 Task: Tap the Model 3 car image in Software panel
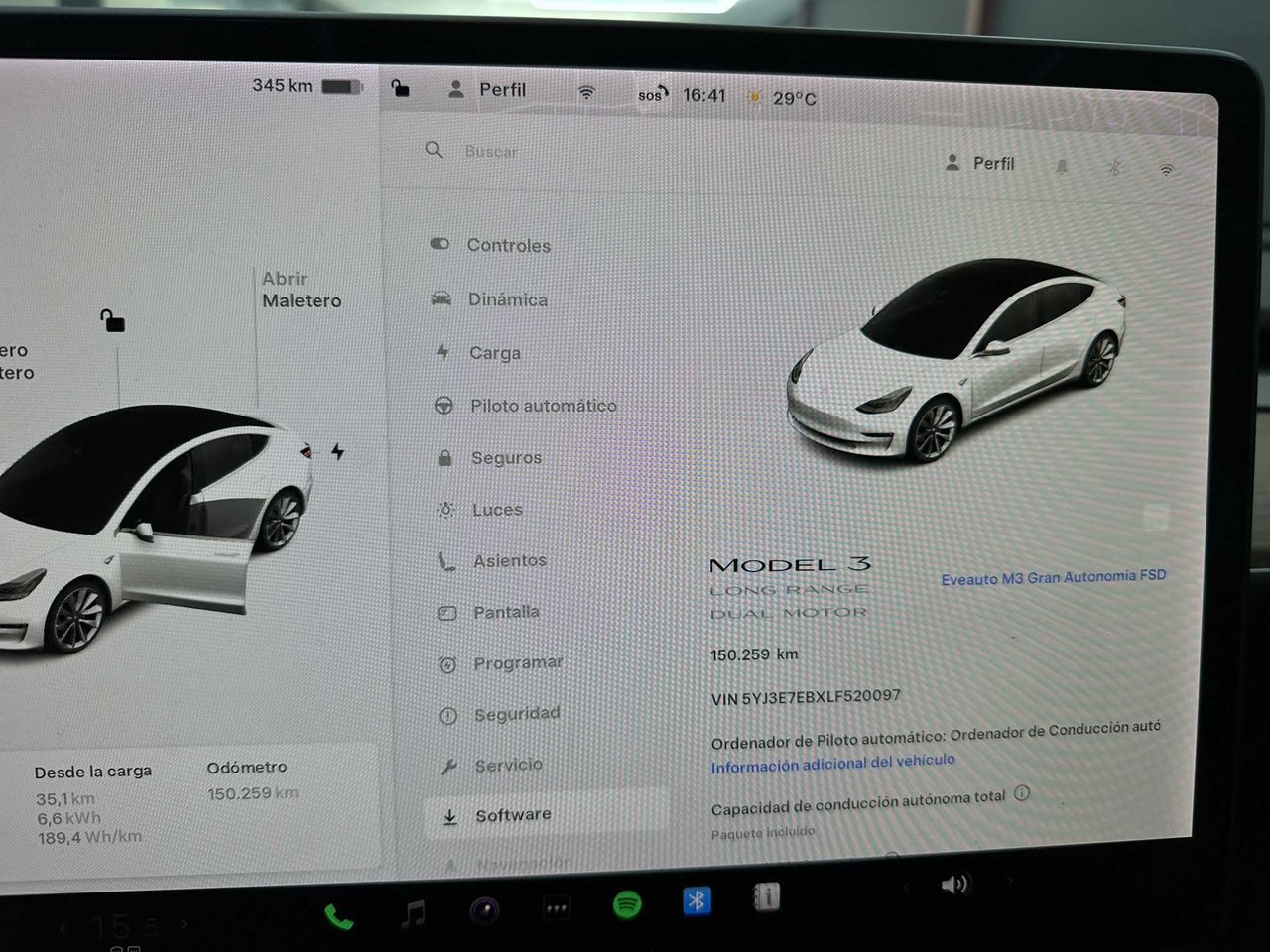coord(958,359)
